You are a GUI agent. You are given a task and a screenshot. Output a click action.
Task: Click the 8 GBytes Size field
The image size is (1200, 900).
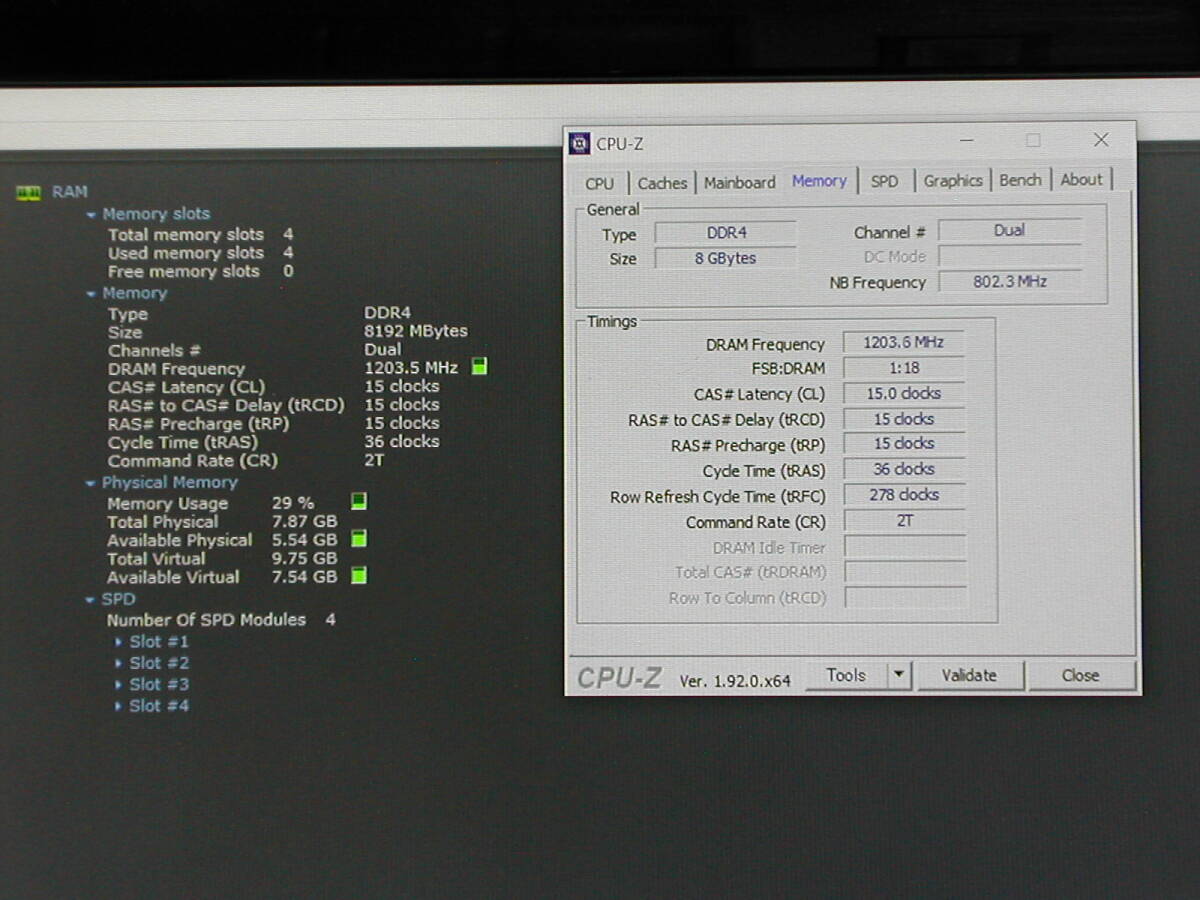[x=726, y=258]
